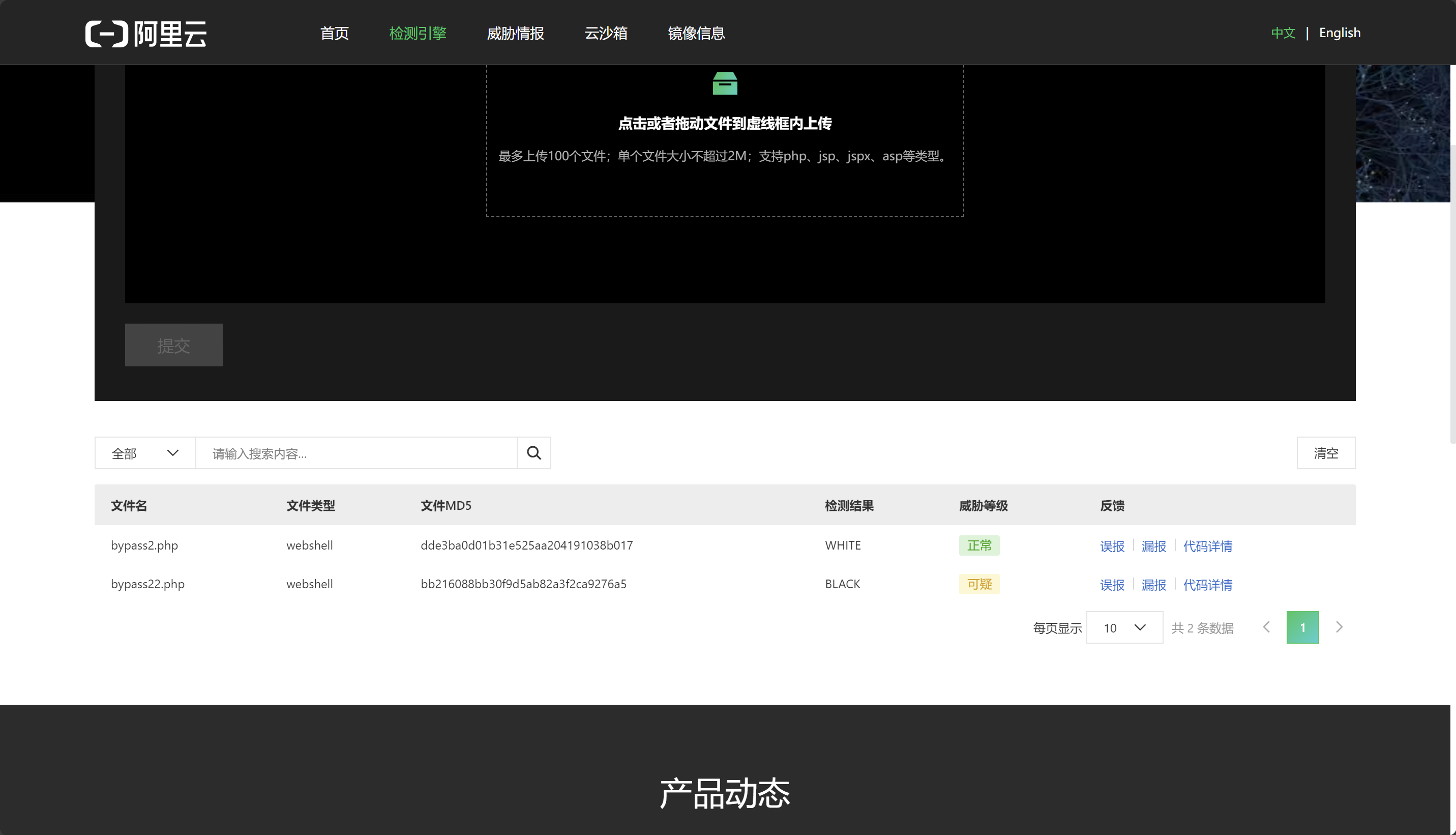The image size is (1456, 835).
Task: Switch to 威胁情报 menu item
Action: pyautogui.click(x=515, y=33)
